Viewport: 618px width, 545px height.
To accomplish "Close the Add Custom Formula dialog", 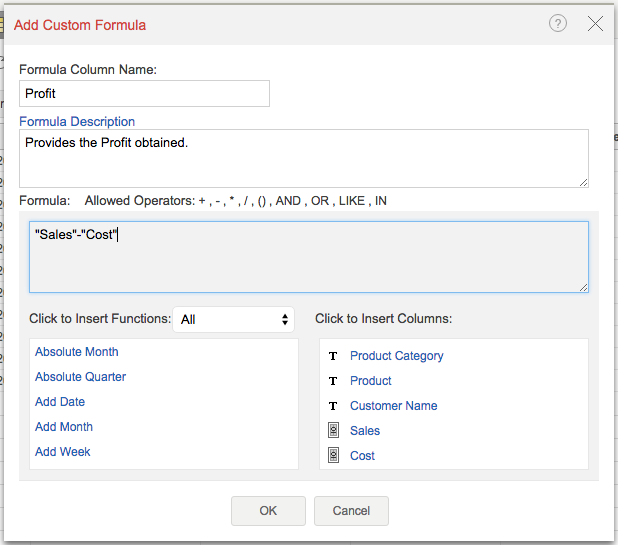I will point(595,24).
